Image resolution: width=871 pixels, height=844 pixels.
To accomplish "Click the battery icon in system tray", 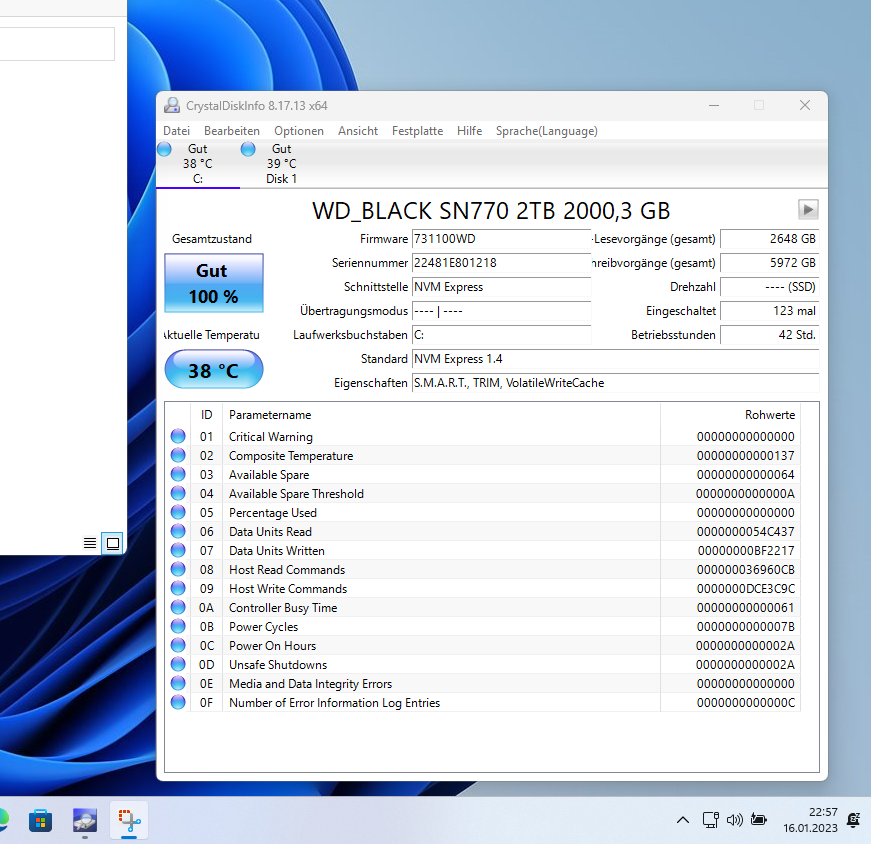I will (x=758, y=820).
